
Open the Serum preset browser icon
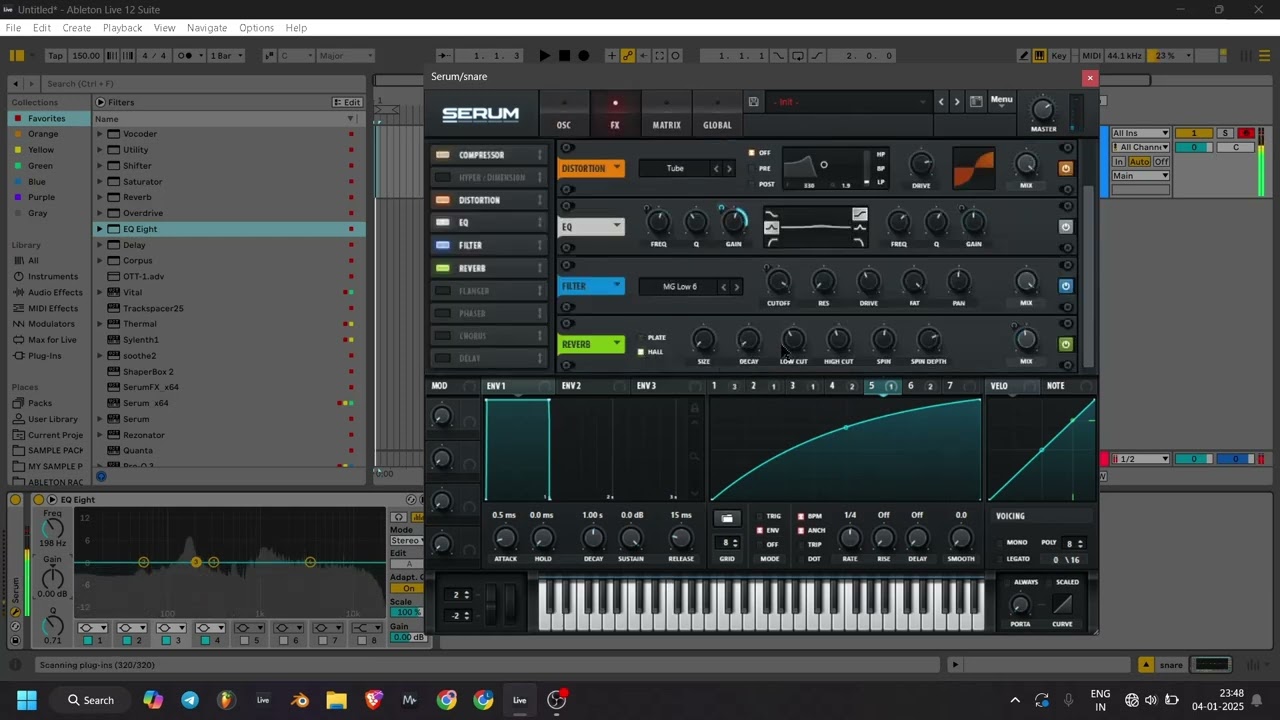(x=976, y=101)
